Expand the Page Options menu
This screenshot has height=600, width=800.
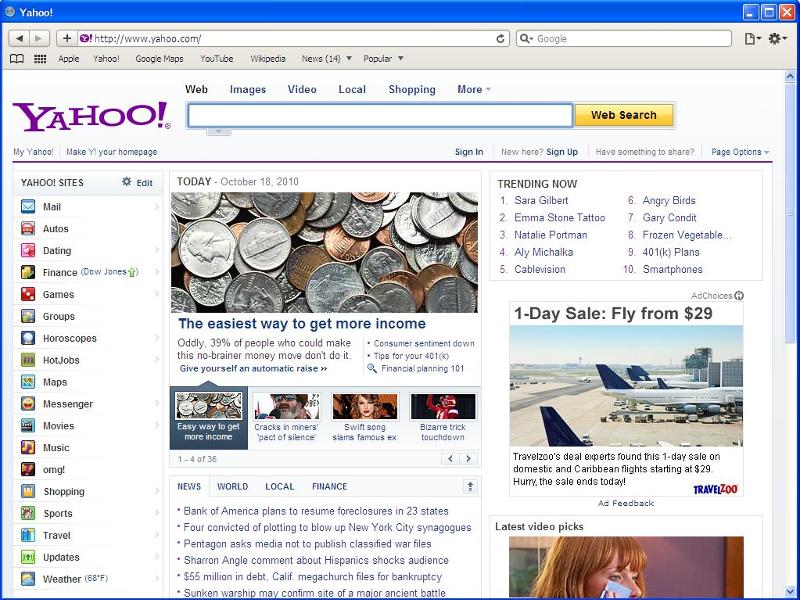[x=740, y=152]
